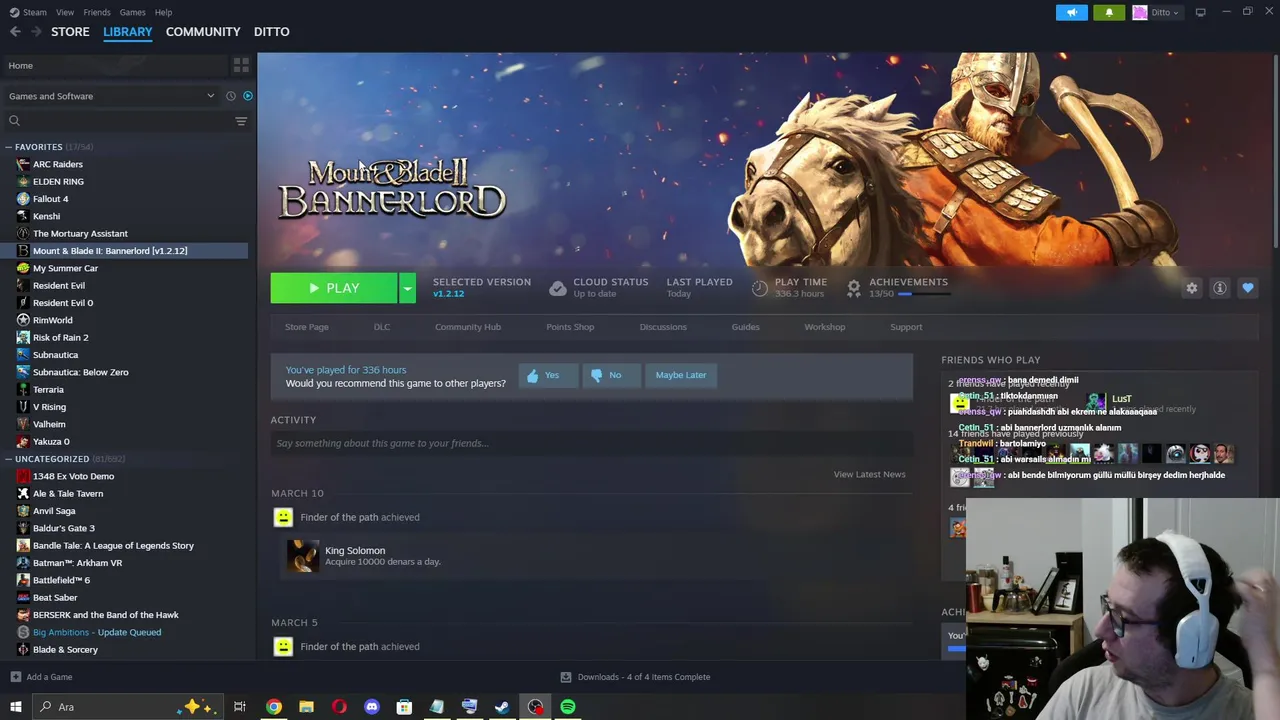Screen dimensions: 1280x720
Task: Show game info icon
Action: pos(1220,288)
